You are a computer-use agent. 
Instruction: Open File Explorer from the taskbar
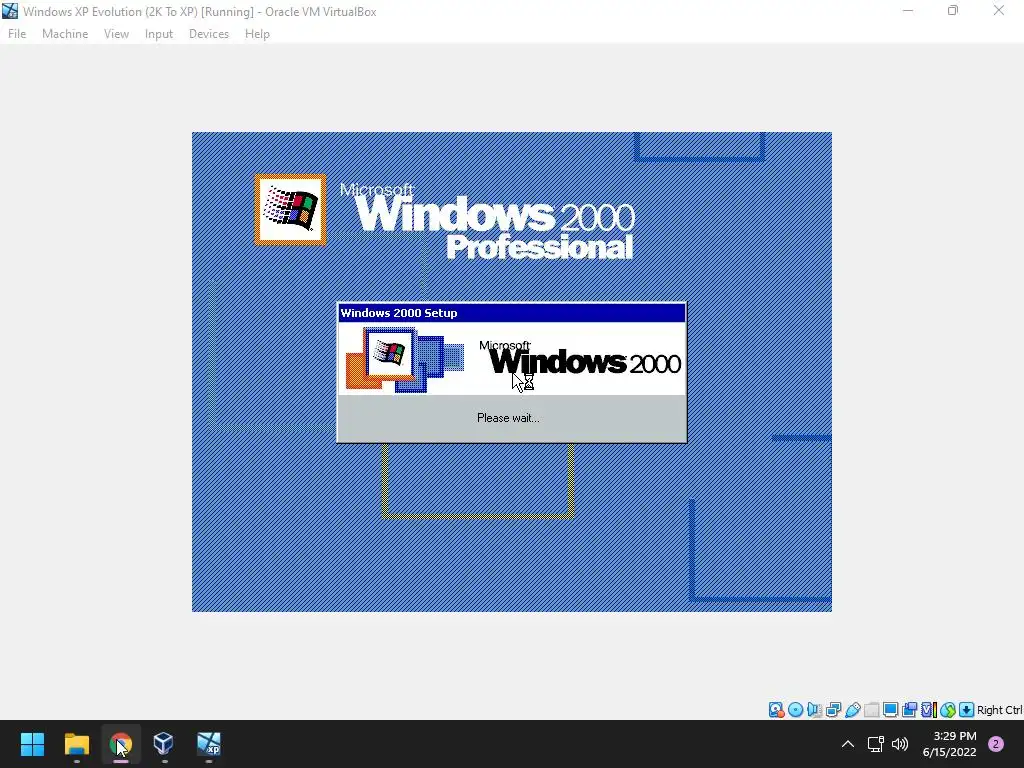click(x=76, y=744)
